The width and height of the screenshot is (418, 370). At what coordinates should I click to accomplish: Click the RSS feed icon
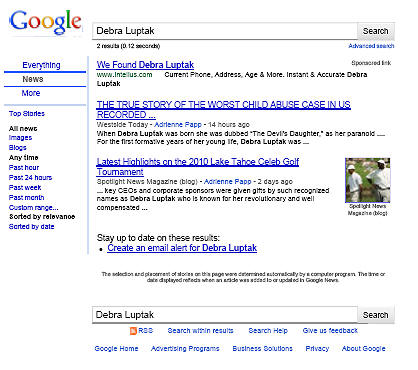tap(133, 331)
